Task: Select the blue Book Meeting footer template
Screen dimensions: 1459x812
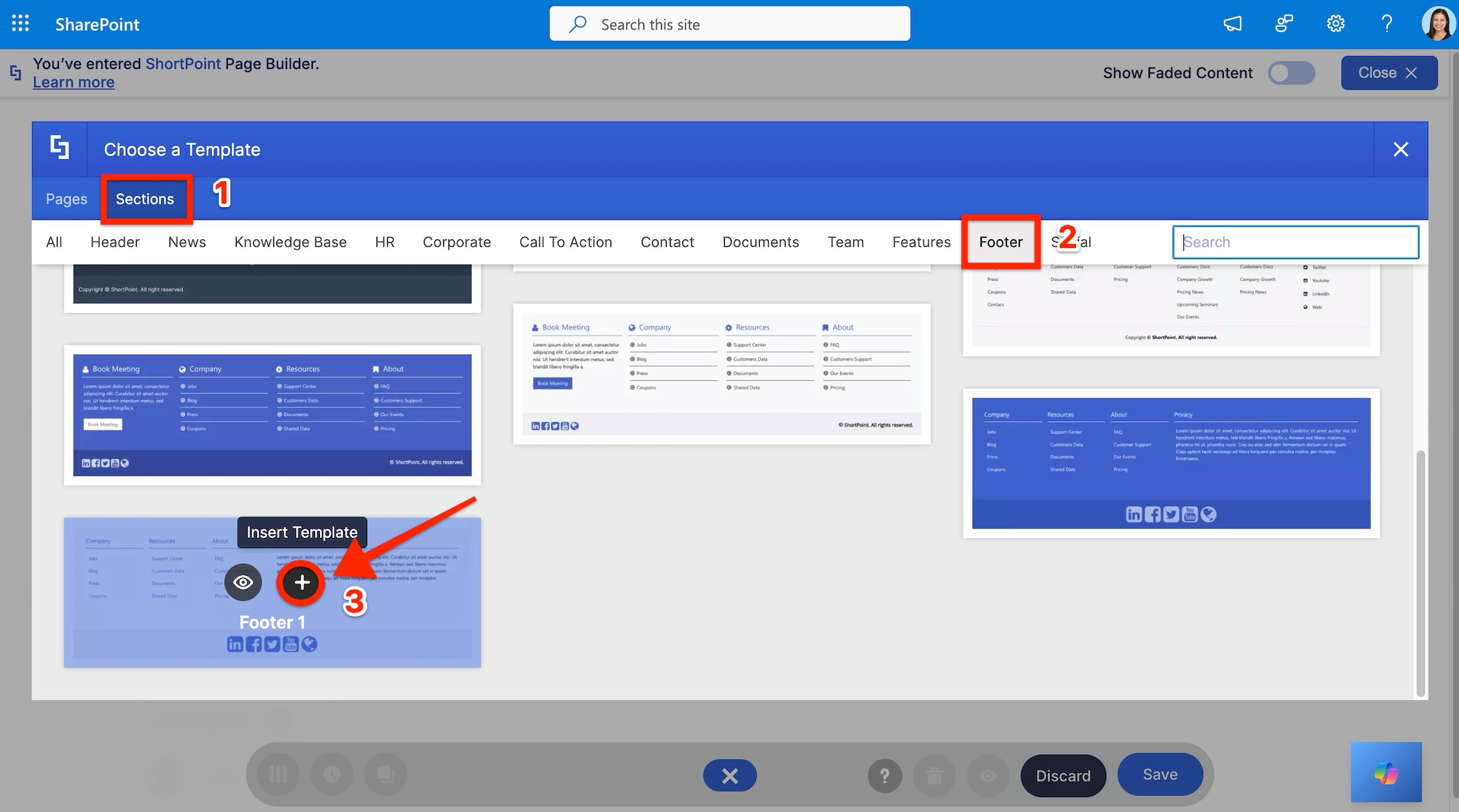Action: [272, 415]
